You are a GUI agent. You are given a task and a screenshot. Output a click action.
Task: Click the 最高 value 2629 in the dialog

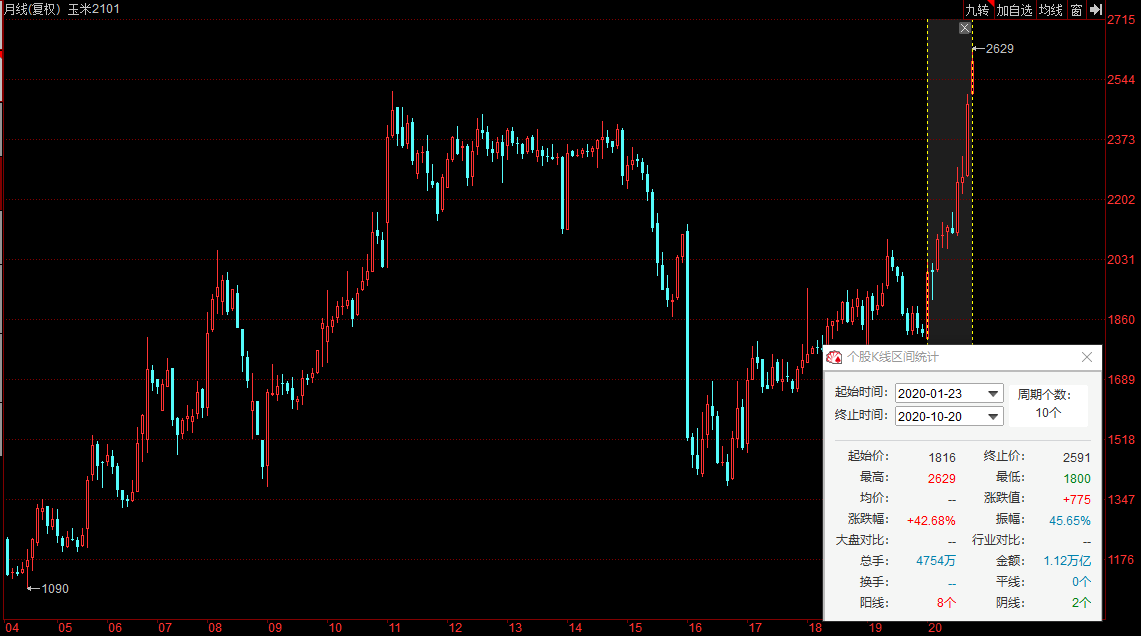click(942, 479)
